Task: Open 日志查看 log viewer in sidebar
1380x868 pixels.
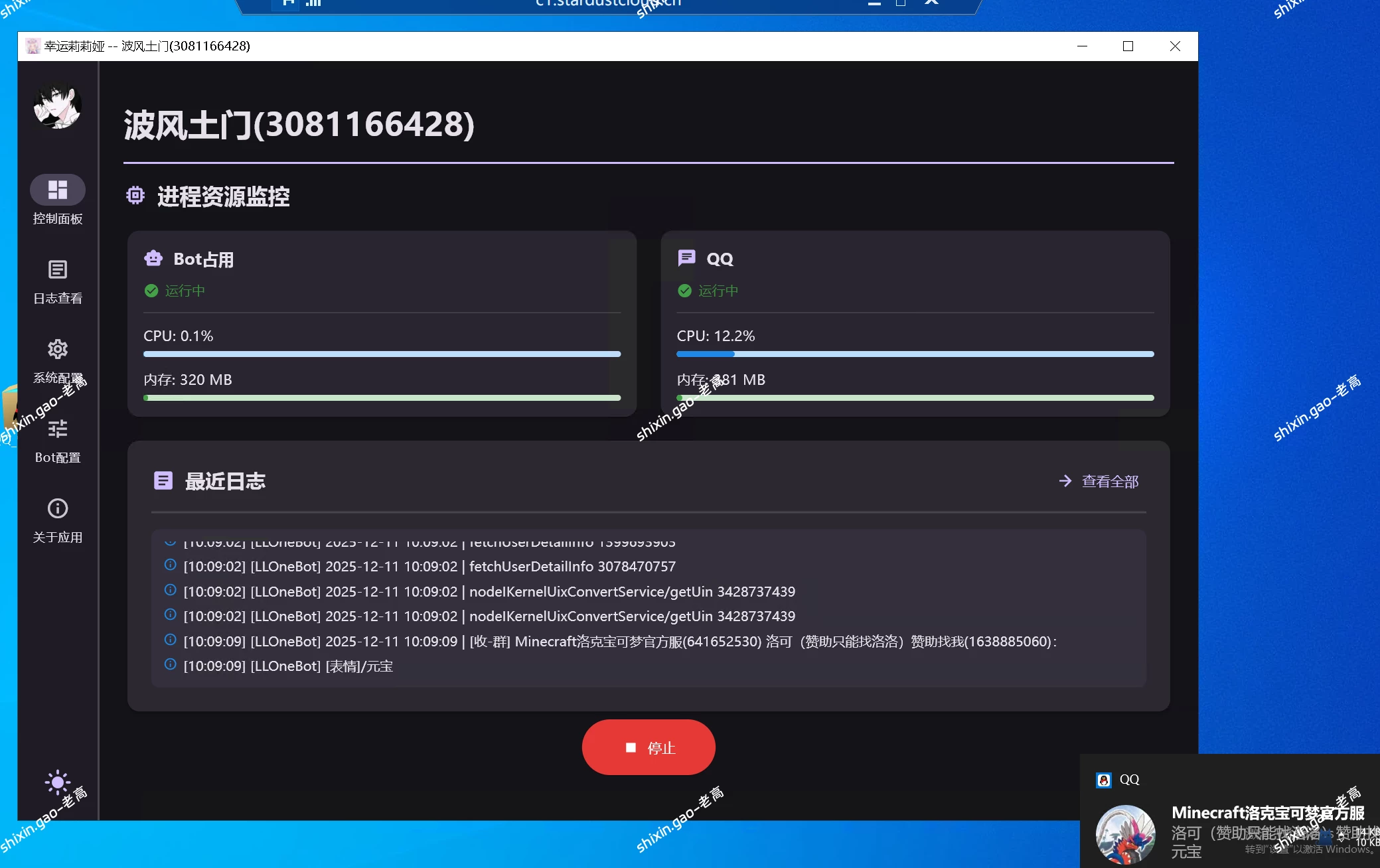Action: [x=58, y=270]
